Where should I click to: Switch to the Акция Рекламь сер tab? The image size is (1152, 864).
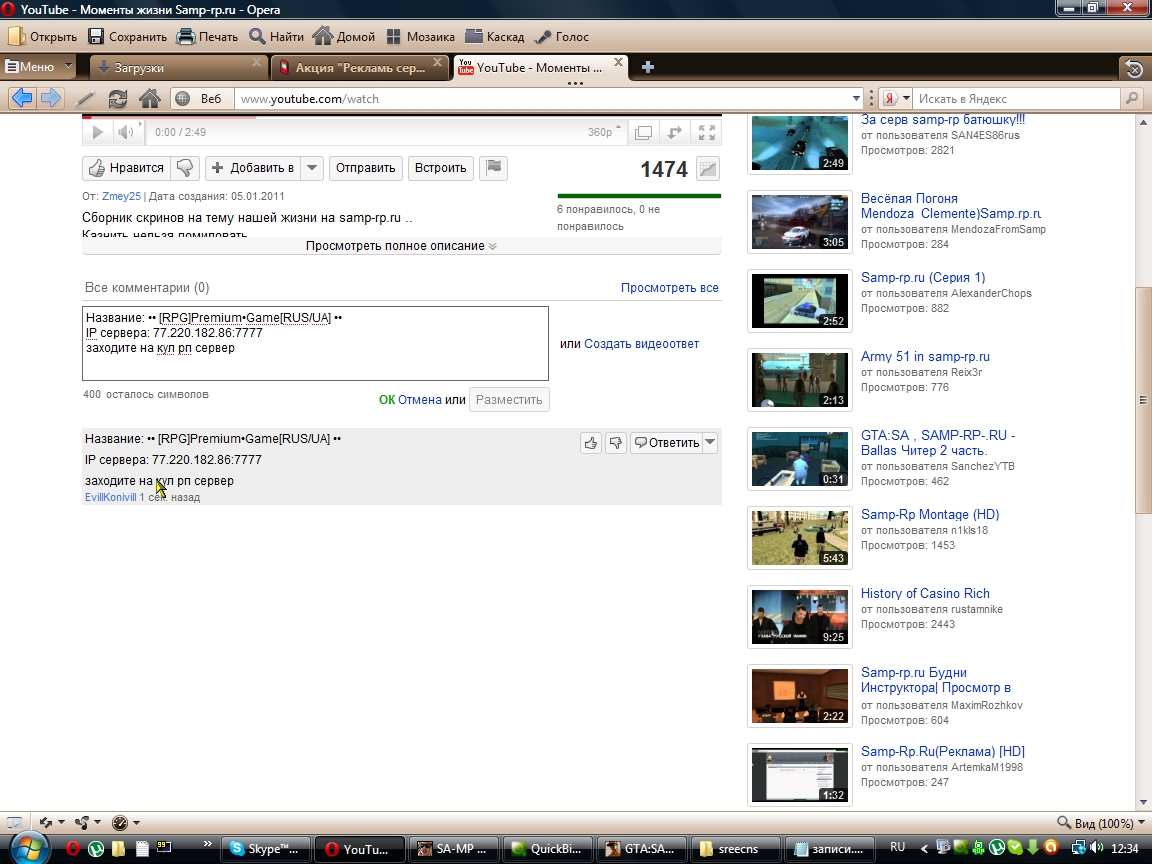(360, 68)
